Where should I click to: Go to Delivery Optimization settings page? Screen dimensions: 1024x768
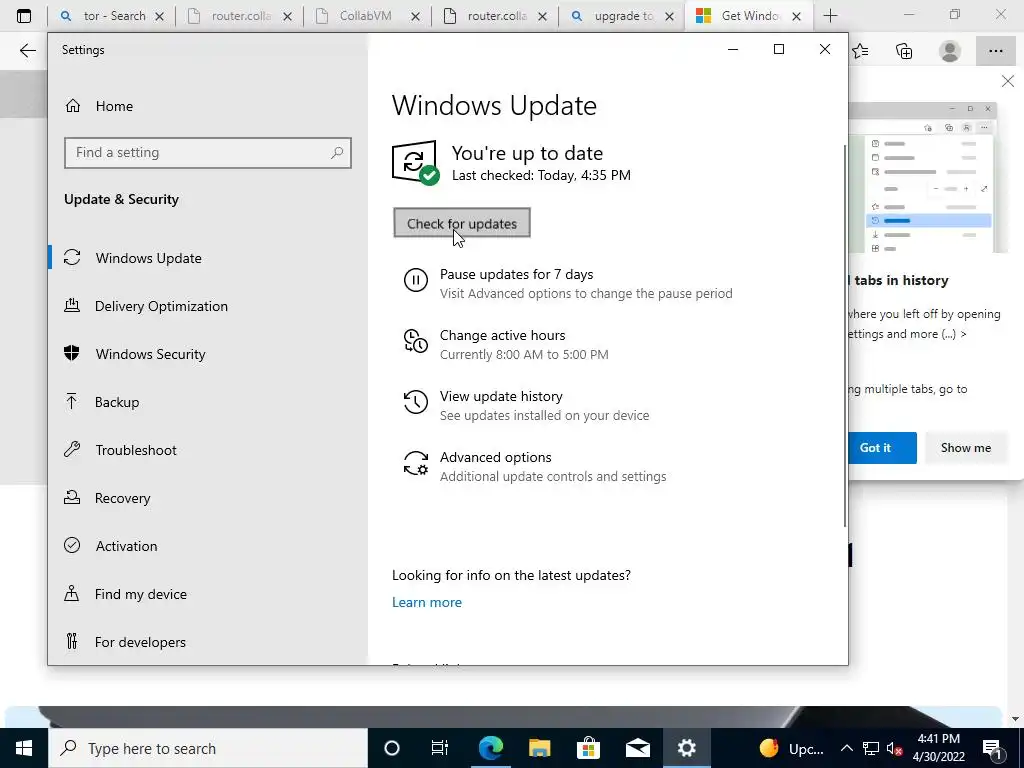click(208, 306)
